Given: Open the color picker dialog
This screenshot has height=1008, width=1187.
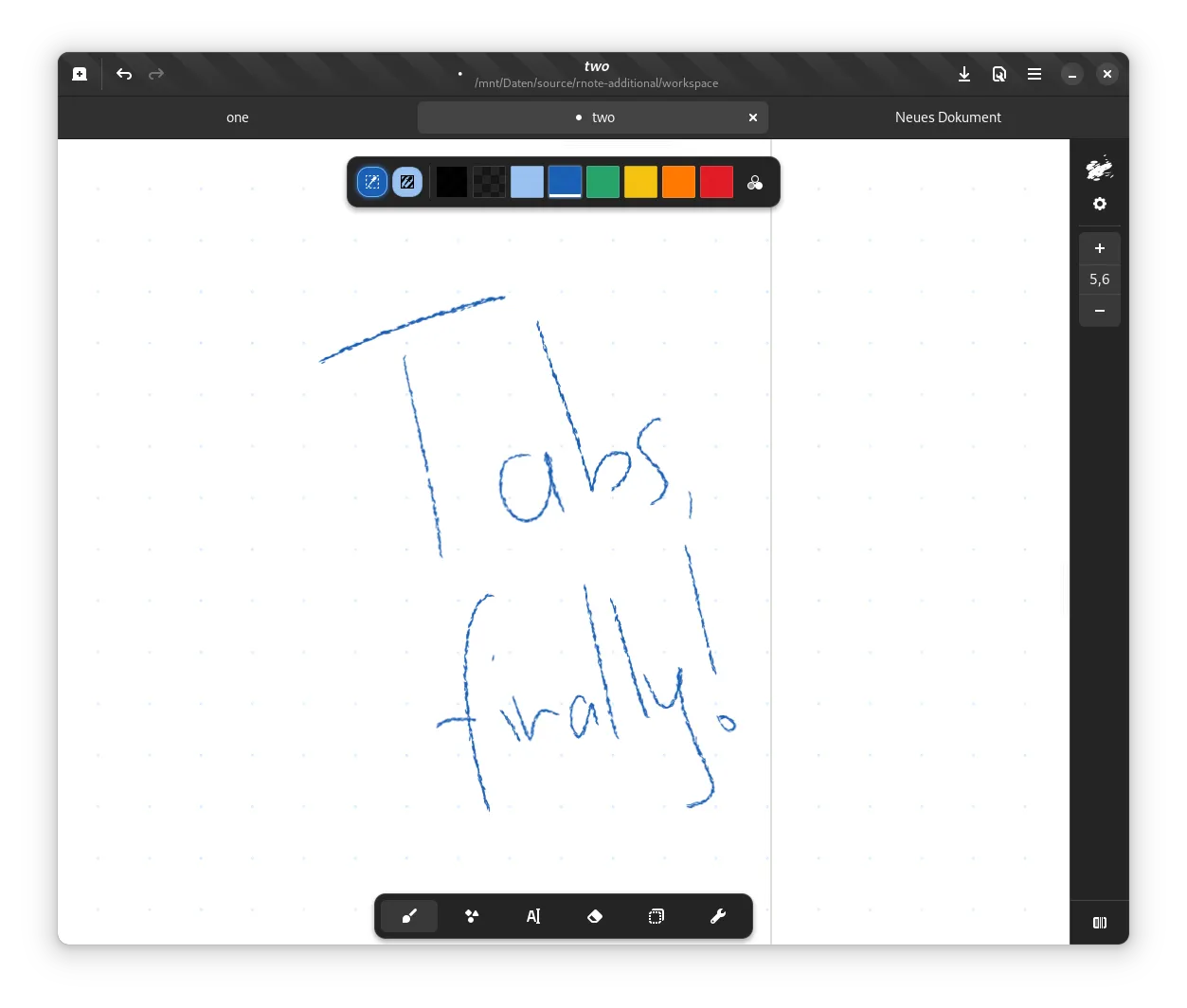Looking at the screenshot, I should click(x=755, y=183).
